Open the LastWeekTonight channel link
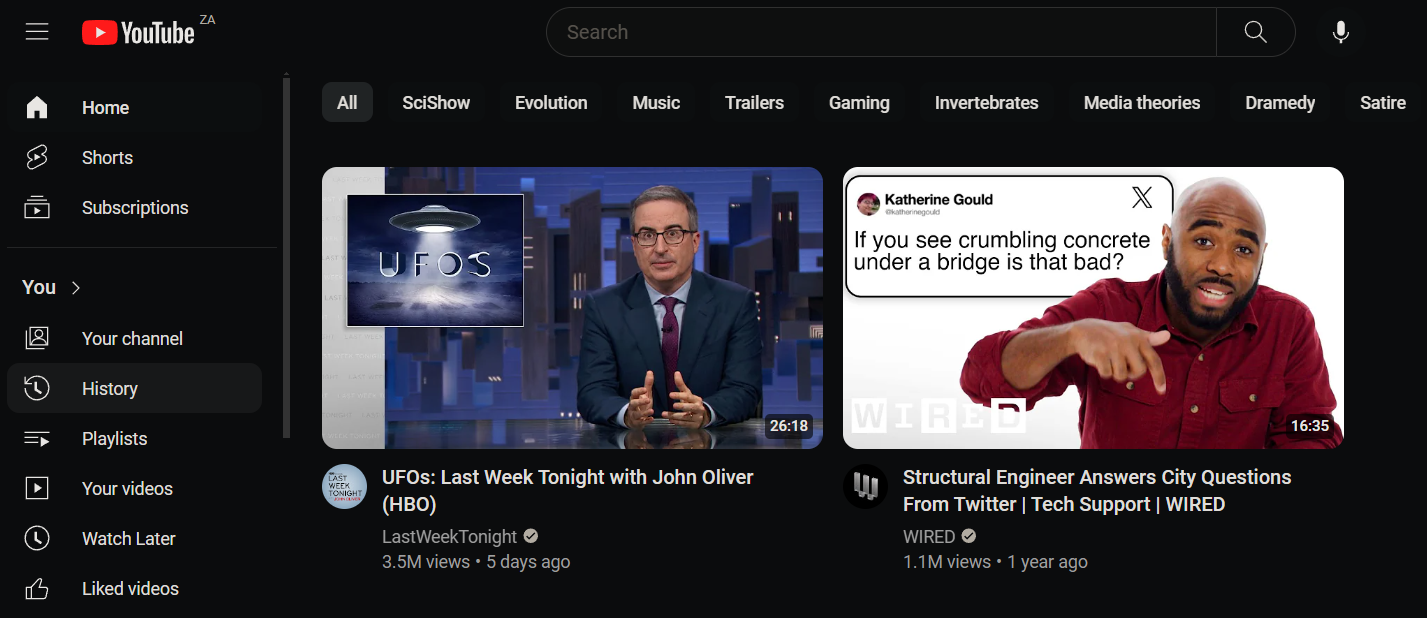The width and height of the screenshot is (1427, 618). pyautogui.click(x=450, y=536)
